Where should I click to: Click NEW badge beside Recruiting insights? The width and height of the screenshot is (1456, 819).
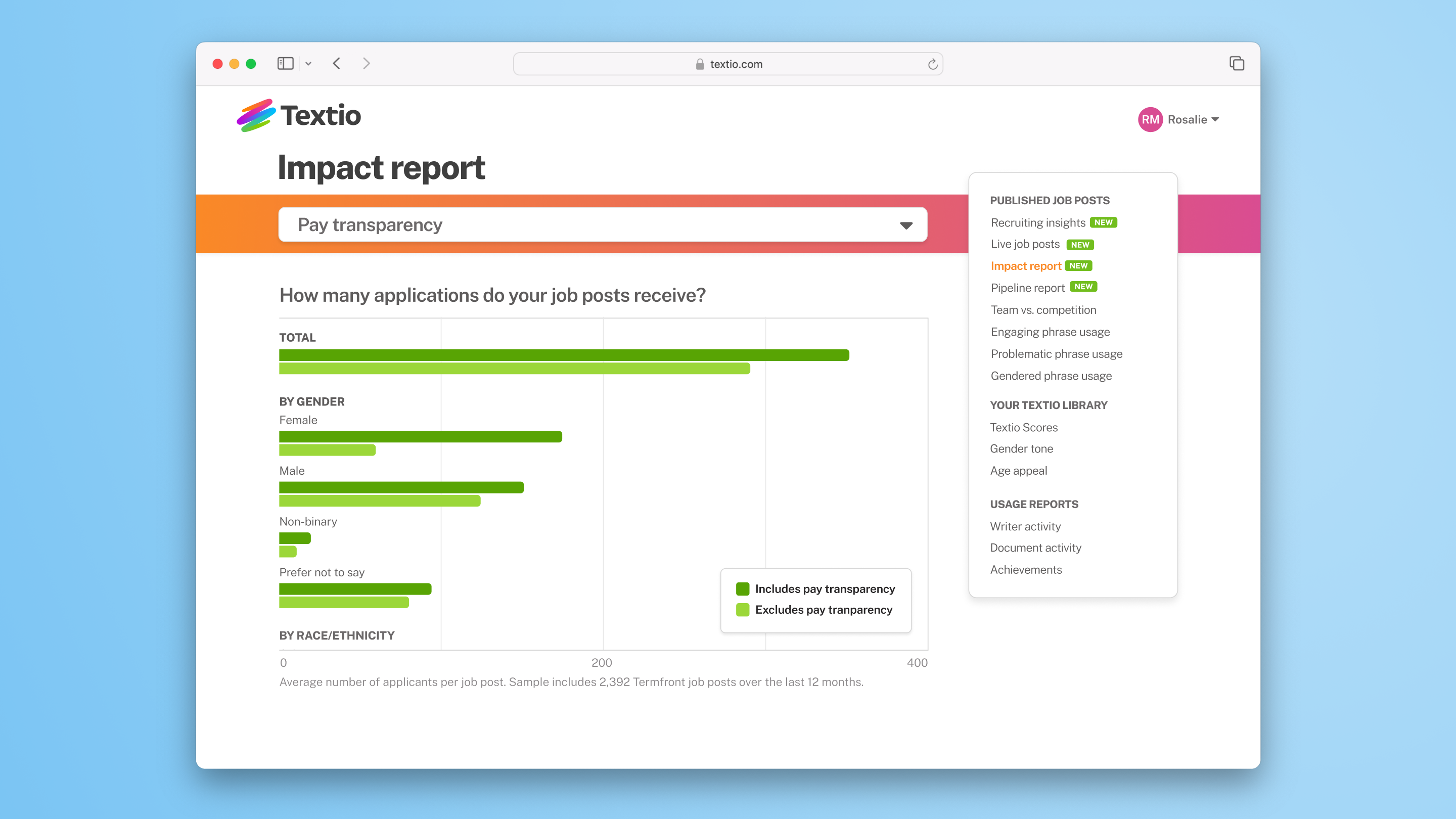1103,222
